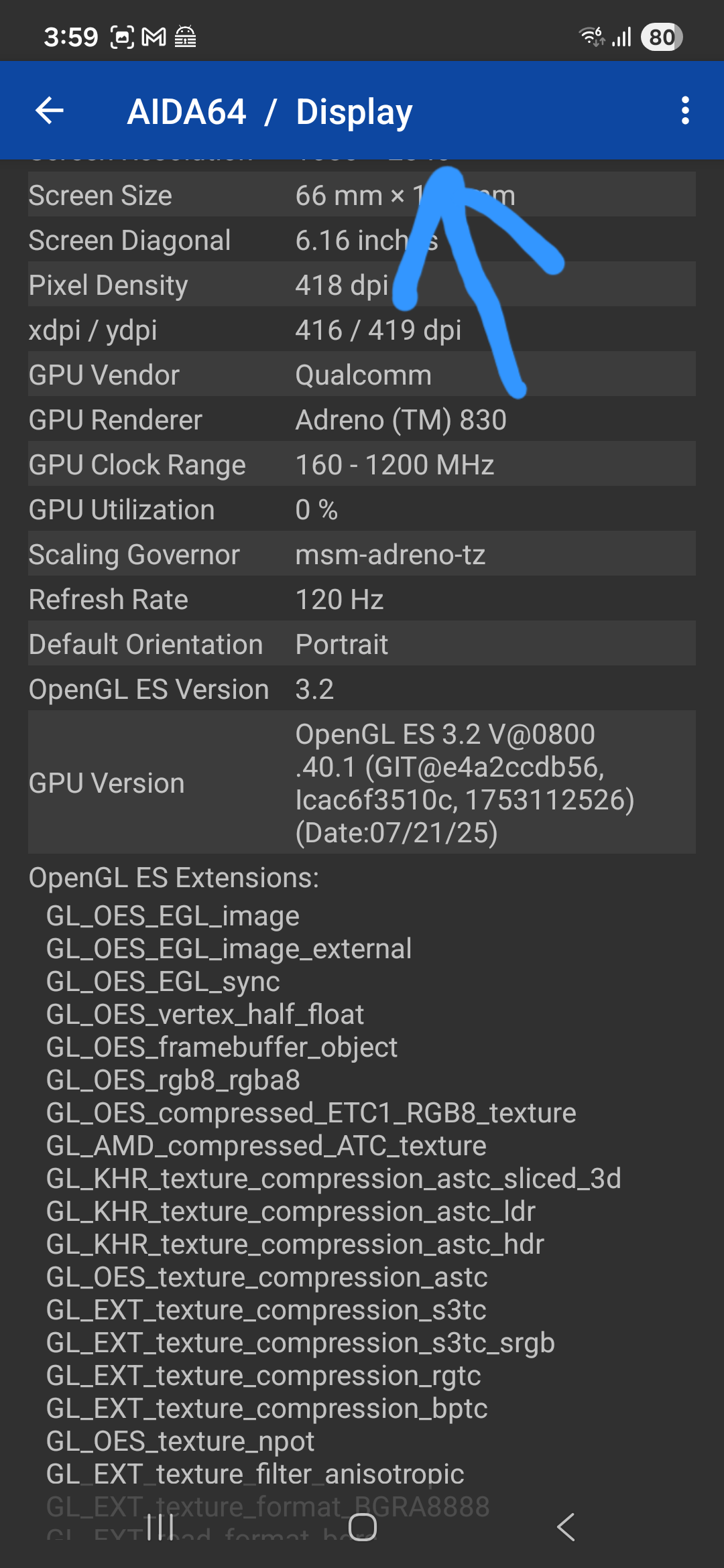Tap the Refresh Rate 120 Hz row
The height and width of the screenshot is (1568, 724).
pyautogui.click(x=361, y=600)
